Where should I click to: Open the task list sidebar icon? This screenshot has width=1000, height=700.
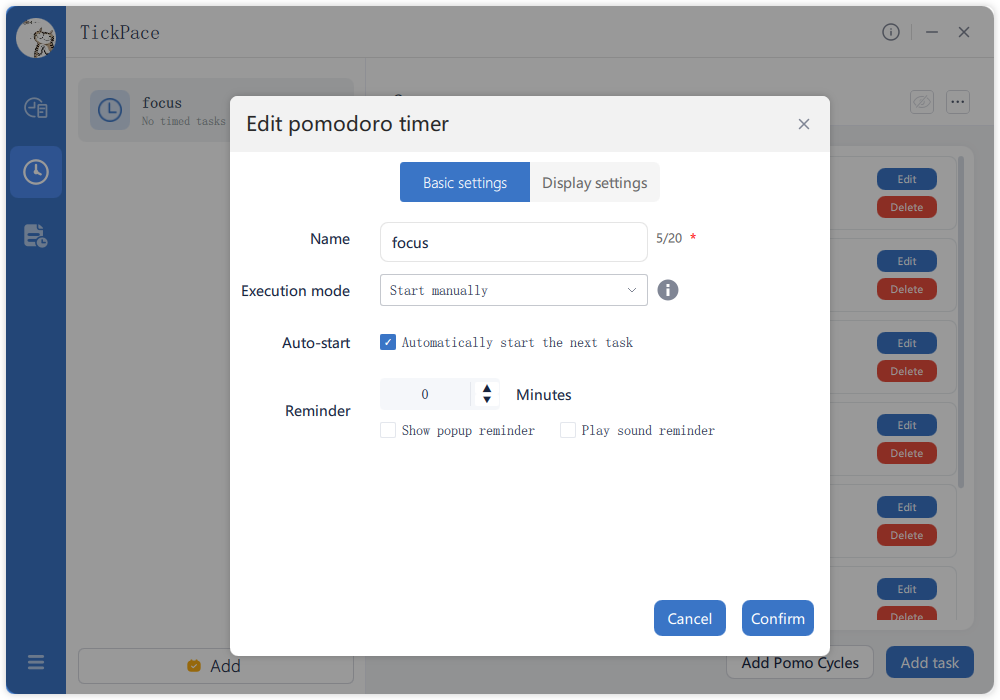coord(36,108)
